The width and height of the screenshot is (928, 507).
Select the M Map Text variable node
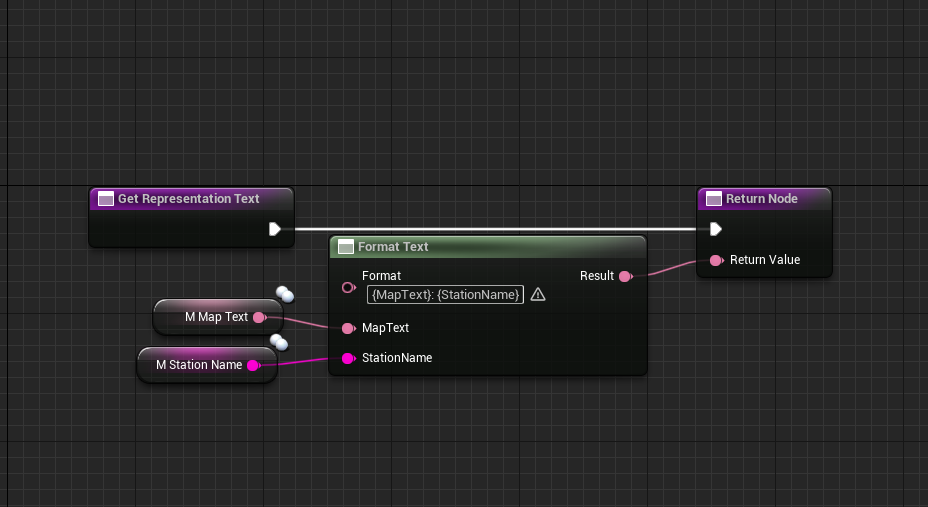click(x=218, y=317)
